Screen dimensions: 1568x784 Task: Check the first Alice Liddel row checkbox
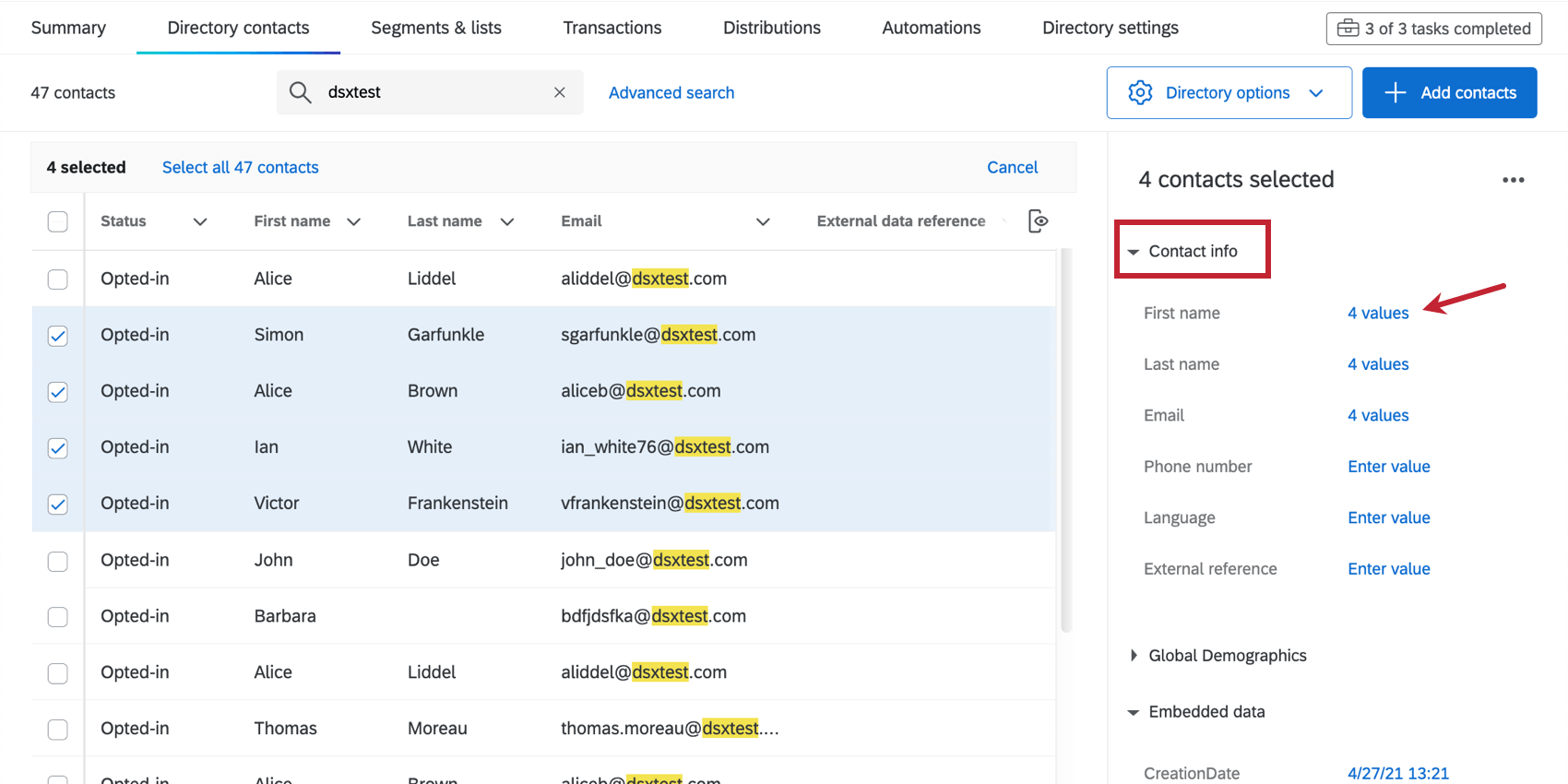tap(58, 279)
